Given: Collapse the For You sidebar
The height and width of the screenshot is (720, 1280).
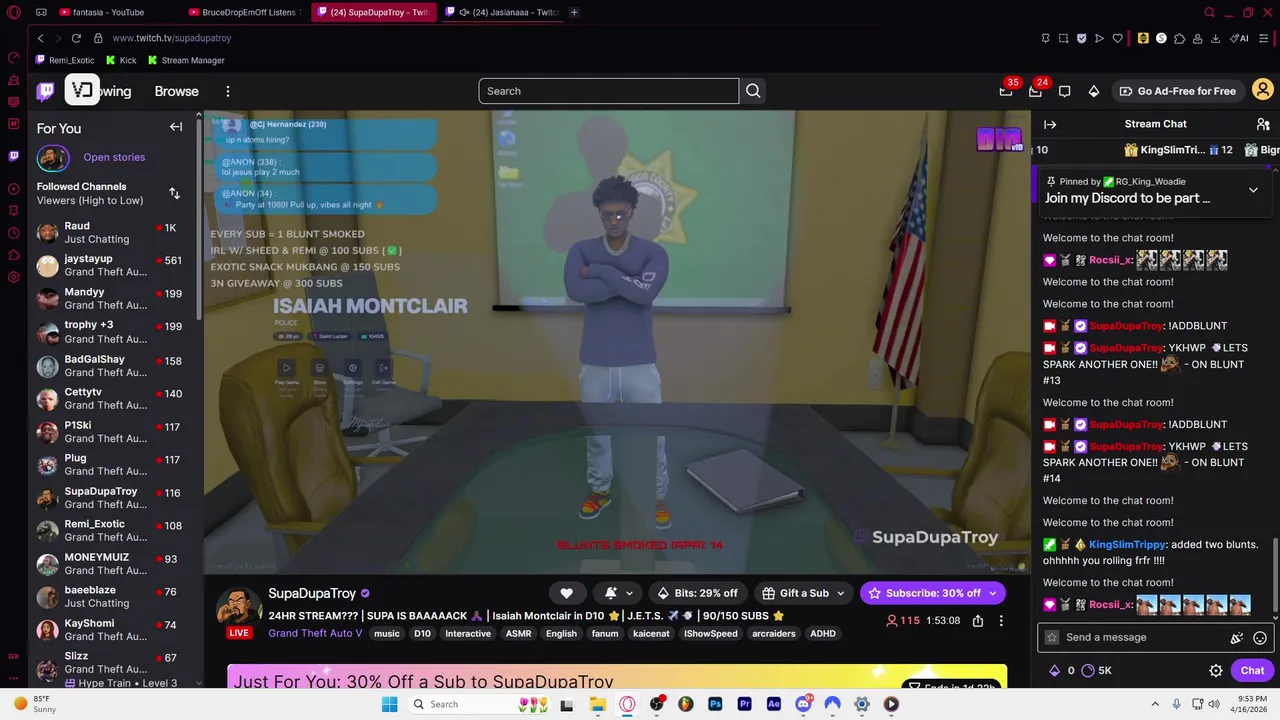Looking at the screenshot, I should 176,127.
